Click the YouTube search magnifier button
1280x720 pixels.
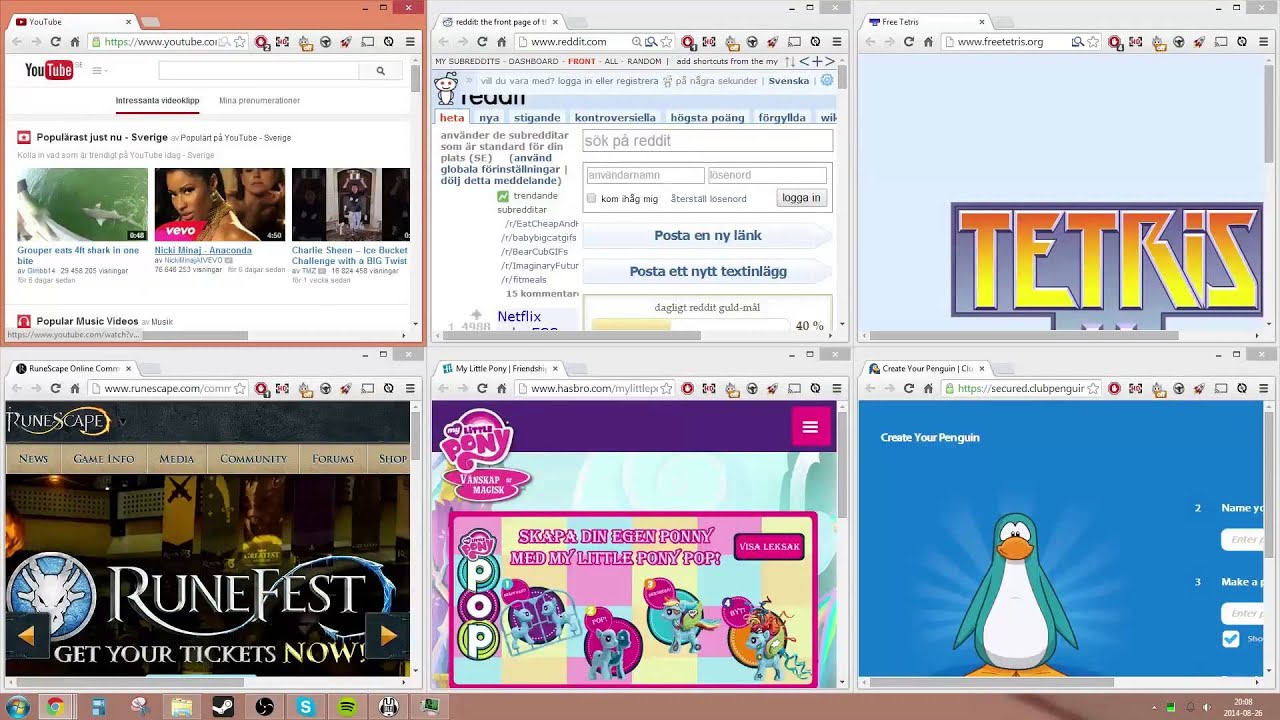click(x=380, y=71)
